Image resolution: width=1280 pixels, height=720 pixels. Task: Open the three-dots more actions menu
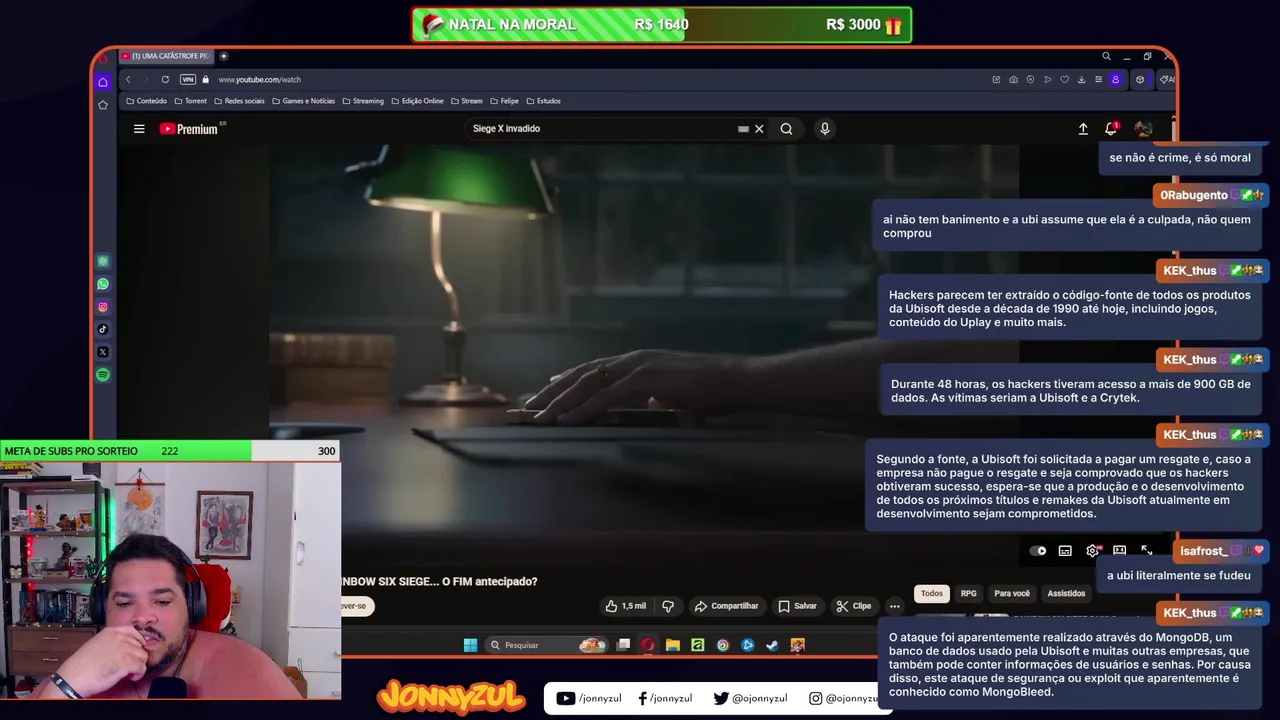(x=895, y=606)
